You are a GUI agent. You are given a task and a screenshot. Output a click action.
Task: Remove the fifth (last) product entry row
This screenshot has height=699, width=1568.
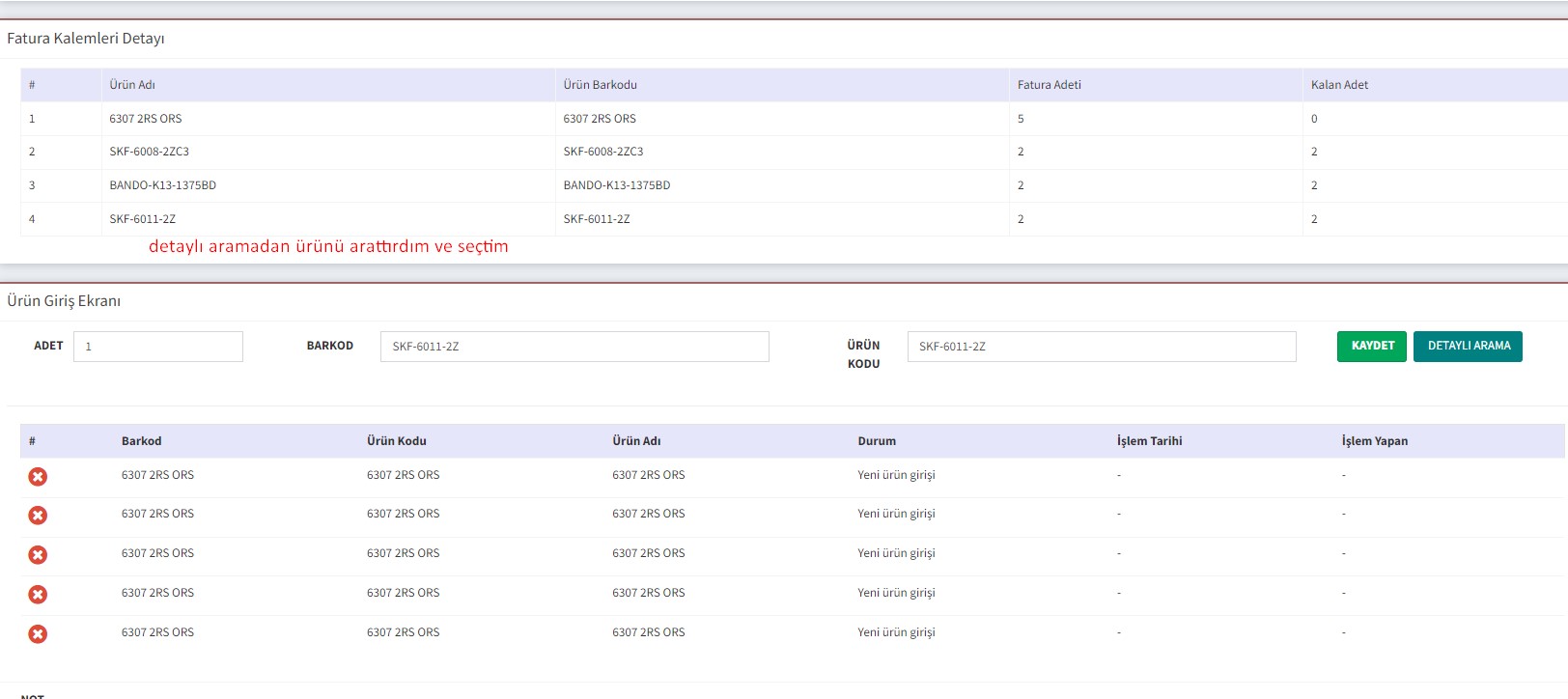38,634
